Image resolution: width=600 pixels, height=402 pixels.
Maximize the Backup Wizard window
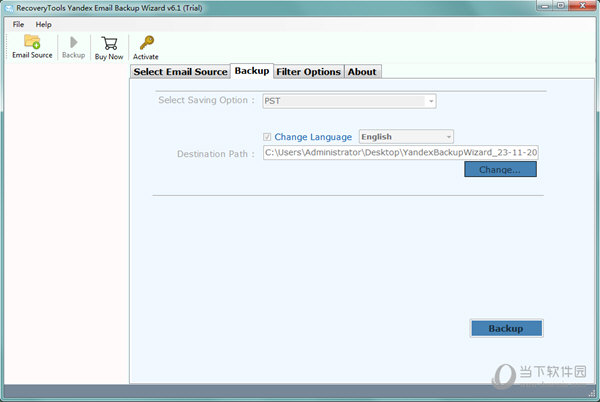click(561, 6)
